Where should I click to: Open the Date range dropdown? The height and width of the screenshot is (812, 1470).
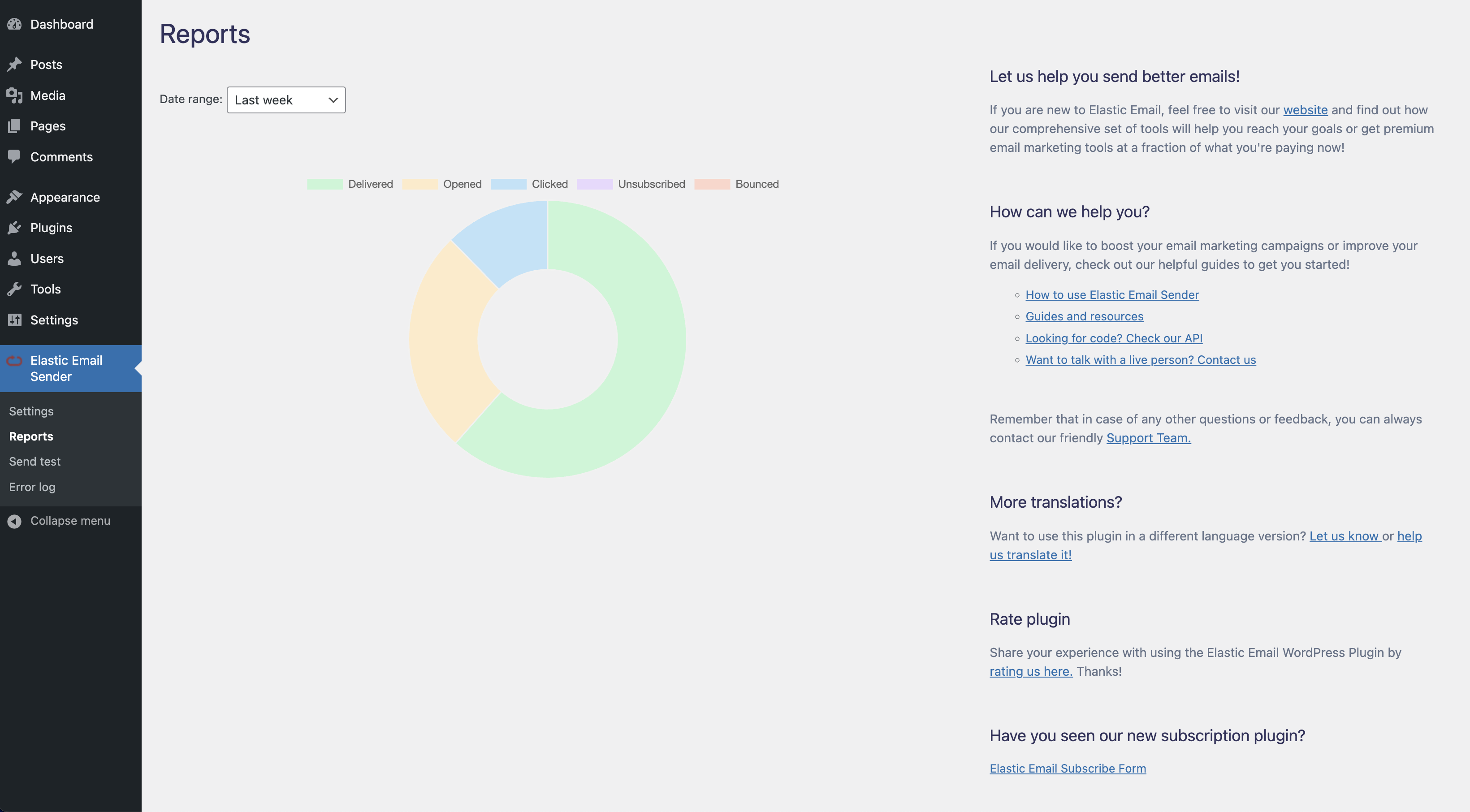(x=285, y=99)
